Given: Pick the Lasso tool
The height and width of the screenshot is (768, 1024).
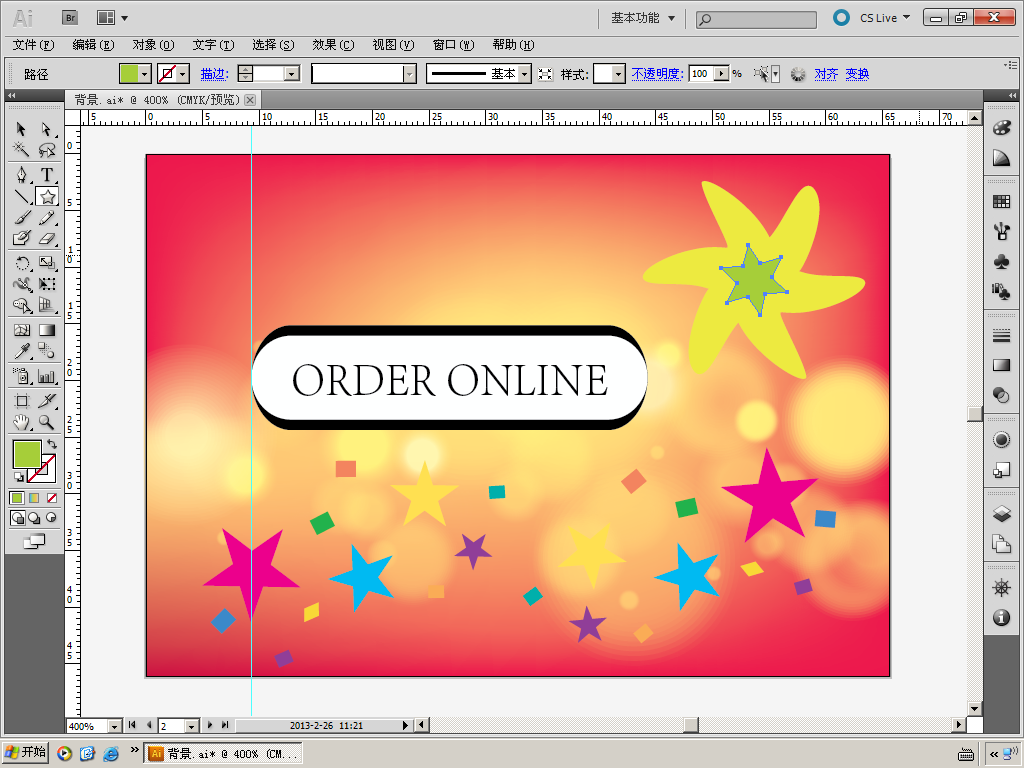Looking at the screenshot, I should (x=46, y=150).
